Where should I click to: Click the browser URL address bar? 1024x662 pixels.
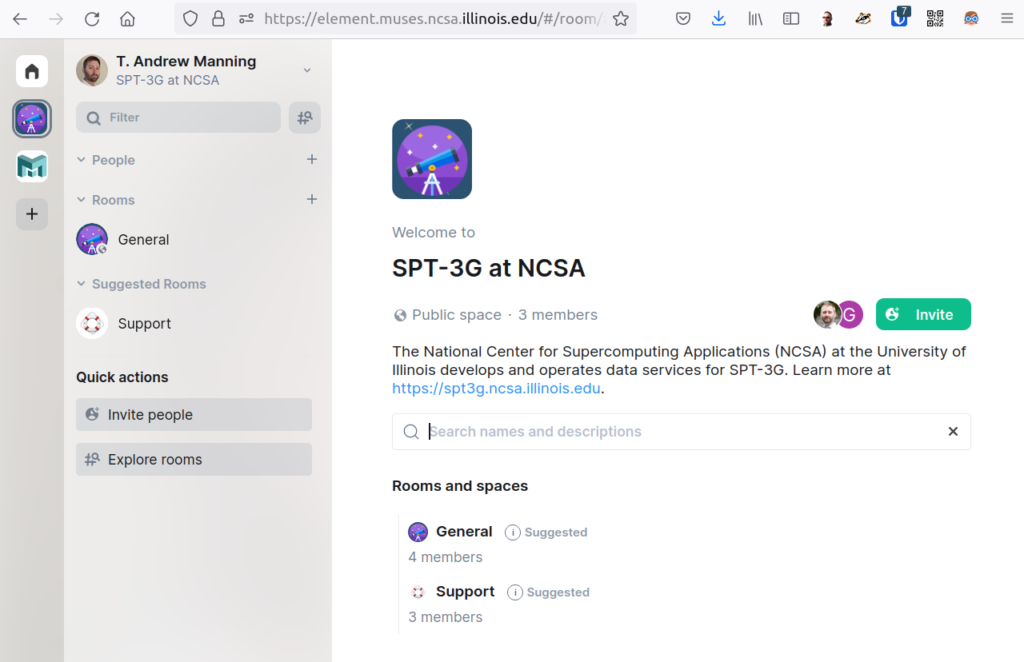click(433, 19)
